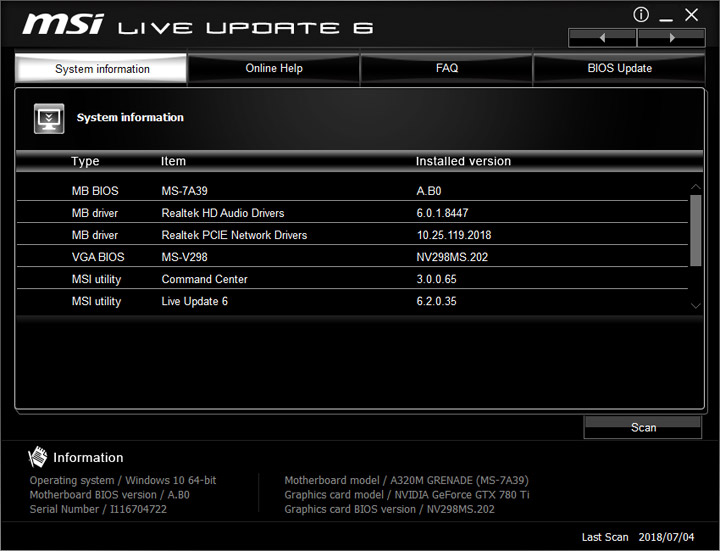Click version 3.0.0.65
This screenshot has width=720, height=551.
pyautogui.click(x=436, y=279)
